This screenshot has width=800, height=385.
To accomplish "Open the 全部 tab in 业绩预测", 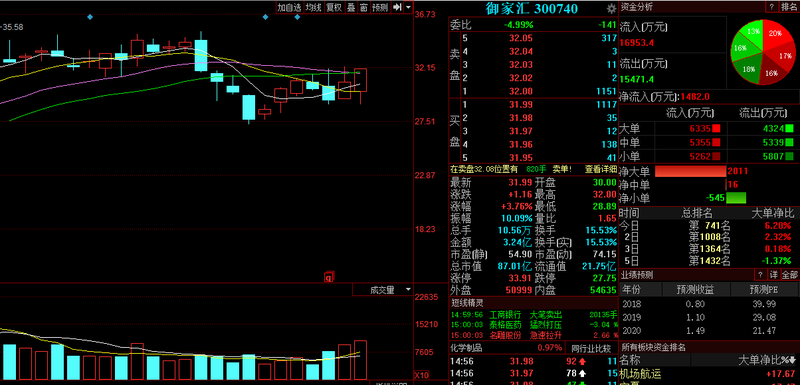I will click(790, 275).
